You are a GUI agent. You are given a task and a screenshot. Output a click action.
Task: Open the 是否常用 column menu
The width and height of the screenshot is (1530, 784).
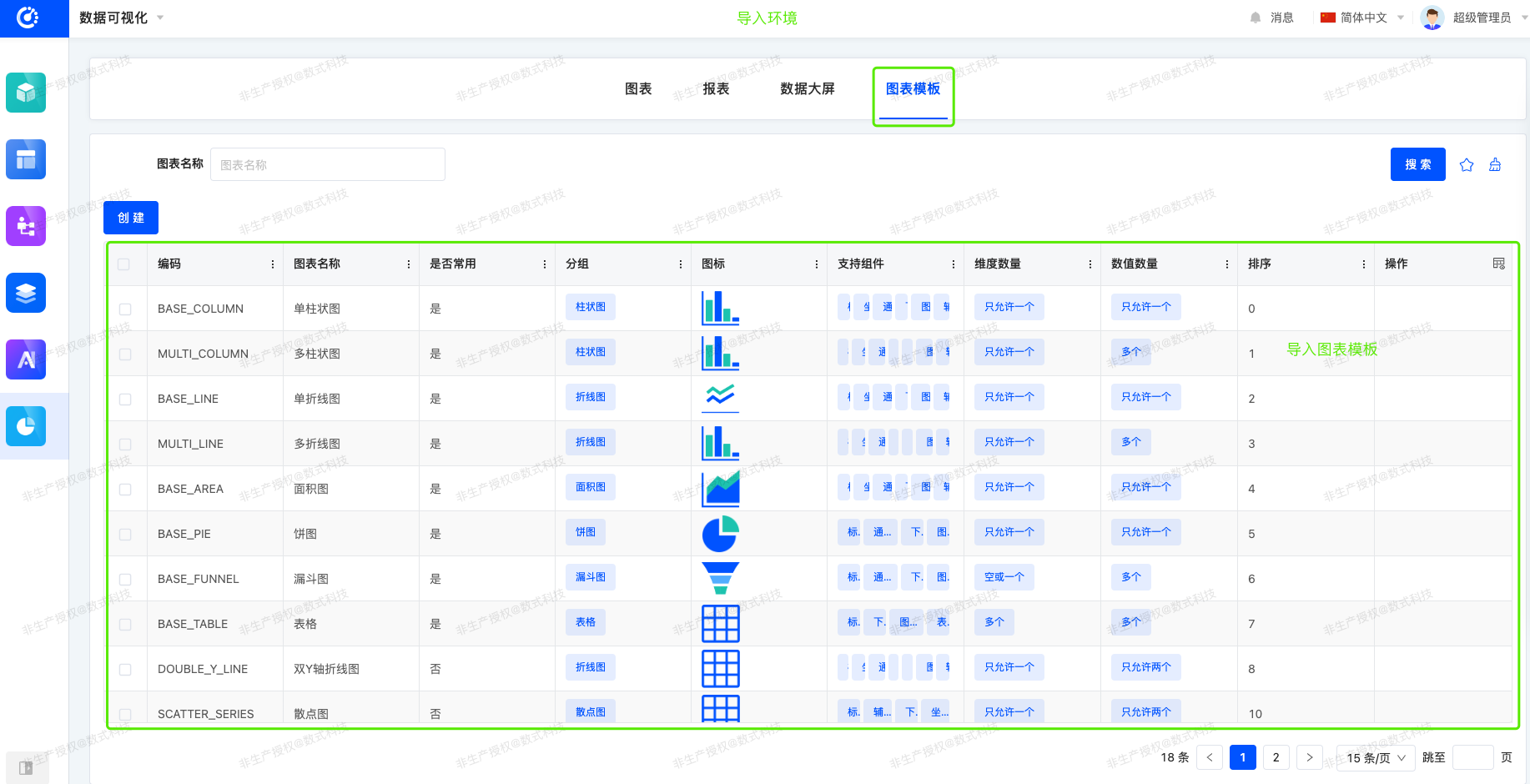[x=545, y=264]
